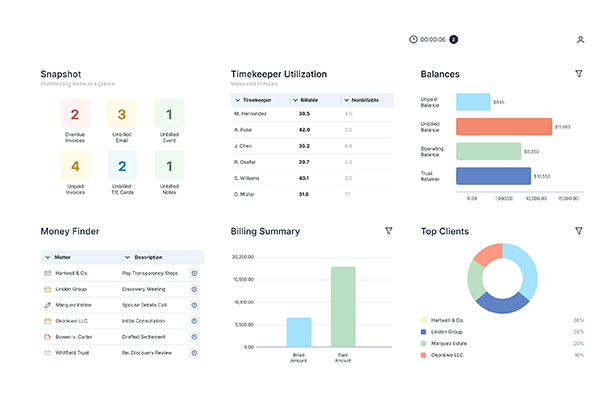Click the 42.0 billable hours value

tap(304, 130)
